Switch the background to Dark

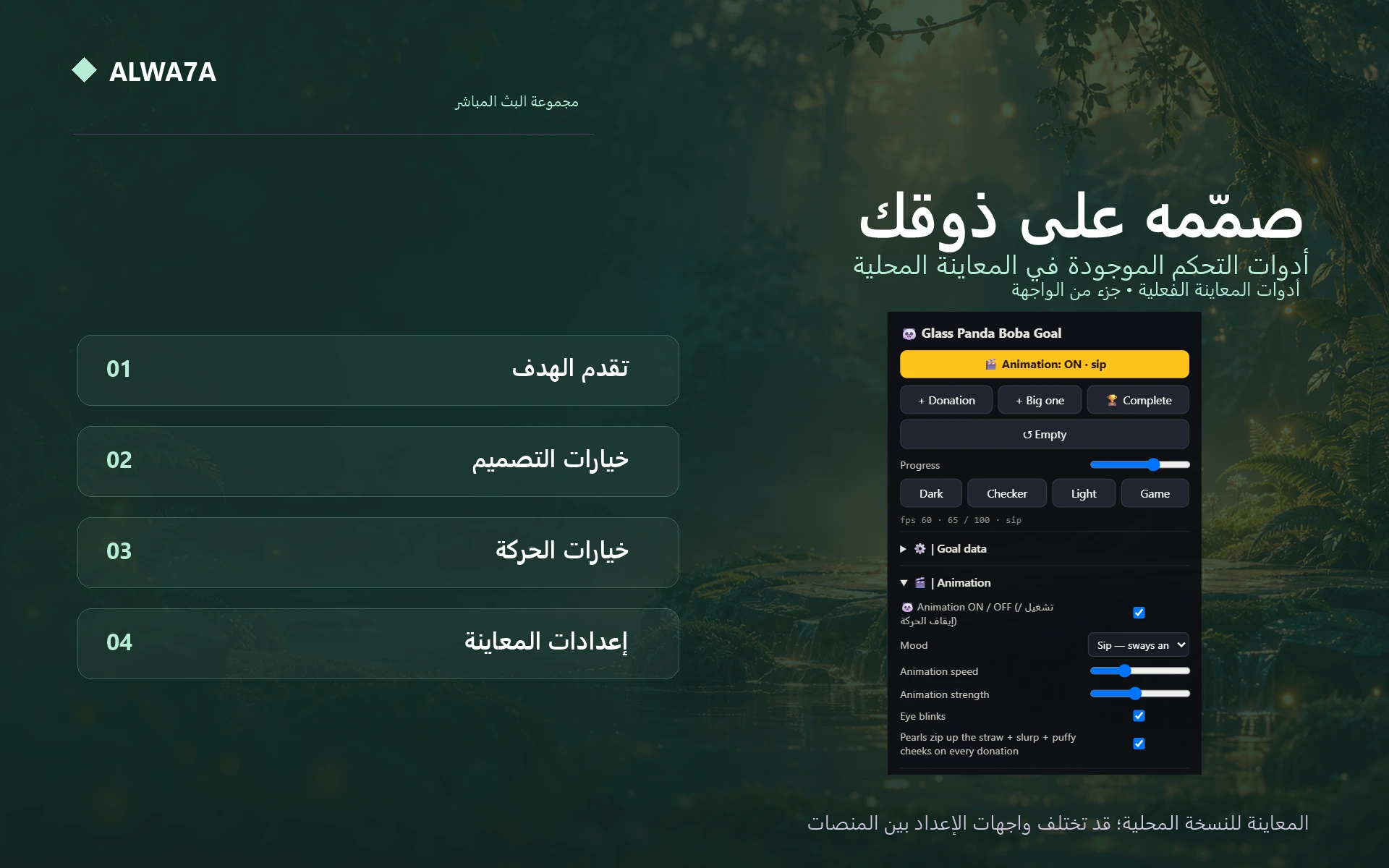coord(931,493)
